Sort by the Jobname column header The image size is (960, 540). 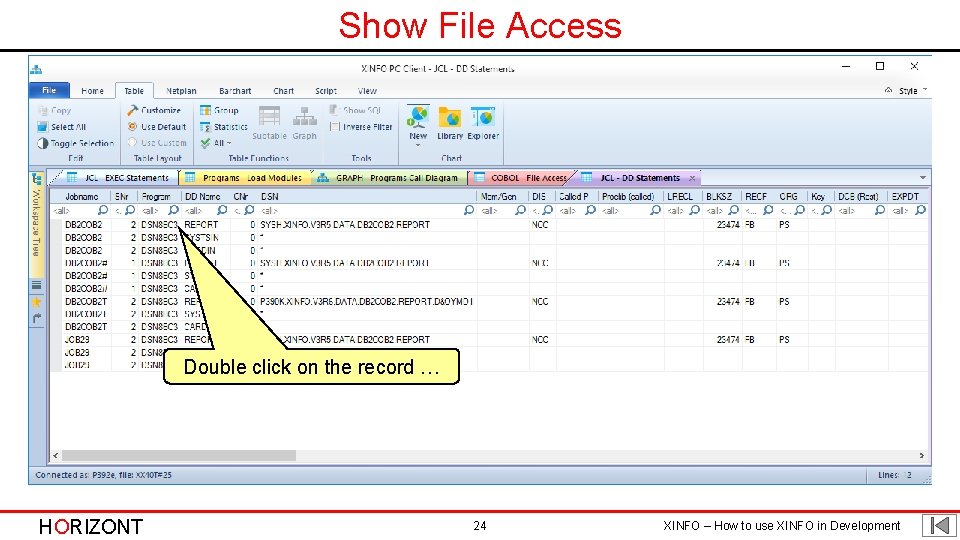(x=81, y=197)
